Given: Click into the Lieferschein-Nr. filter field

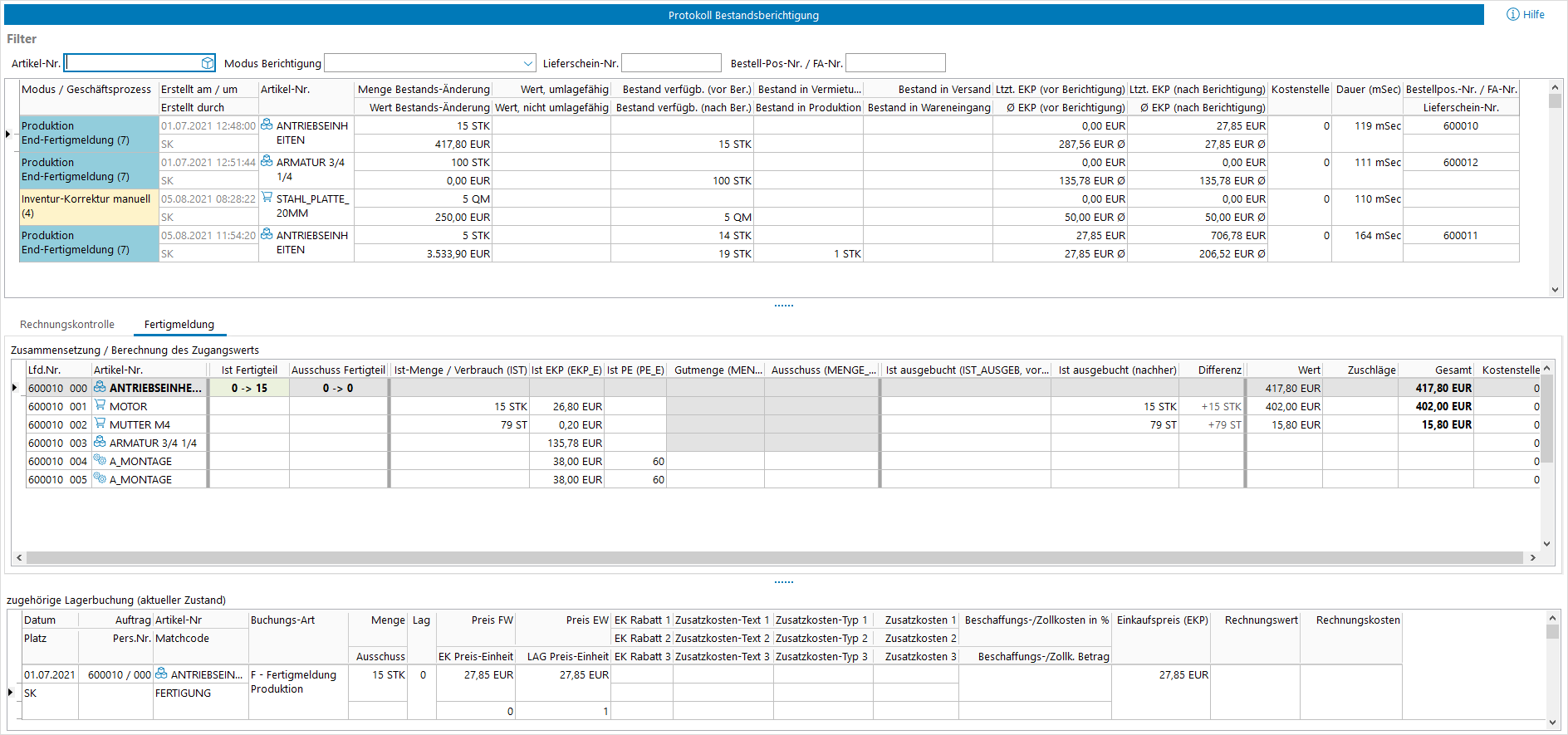Looking at the screenshot, I should (671, 63).
